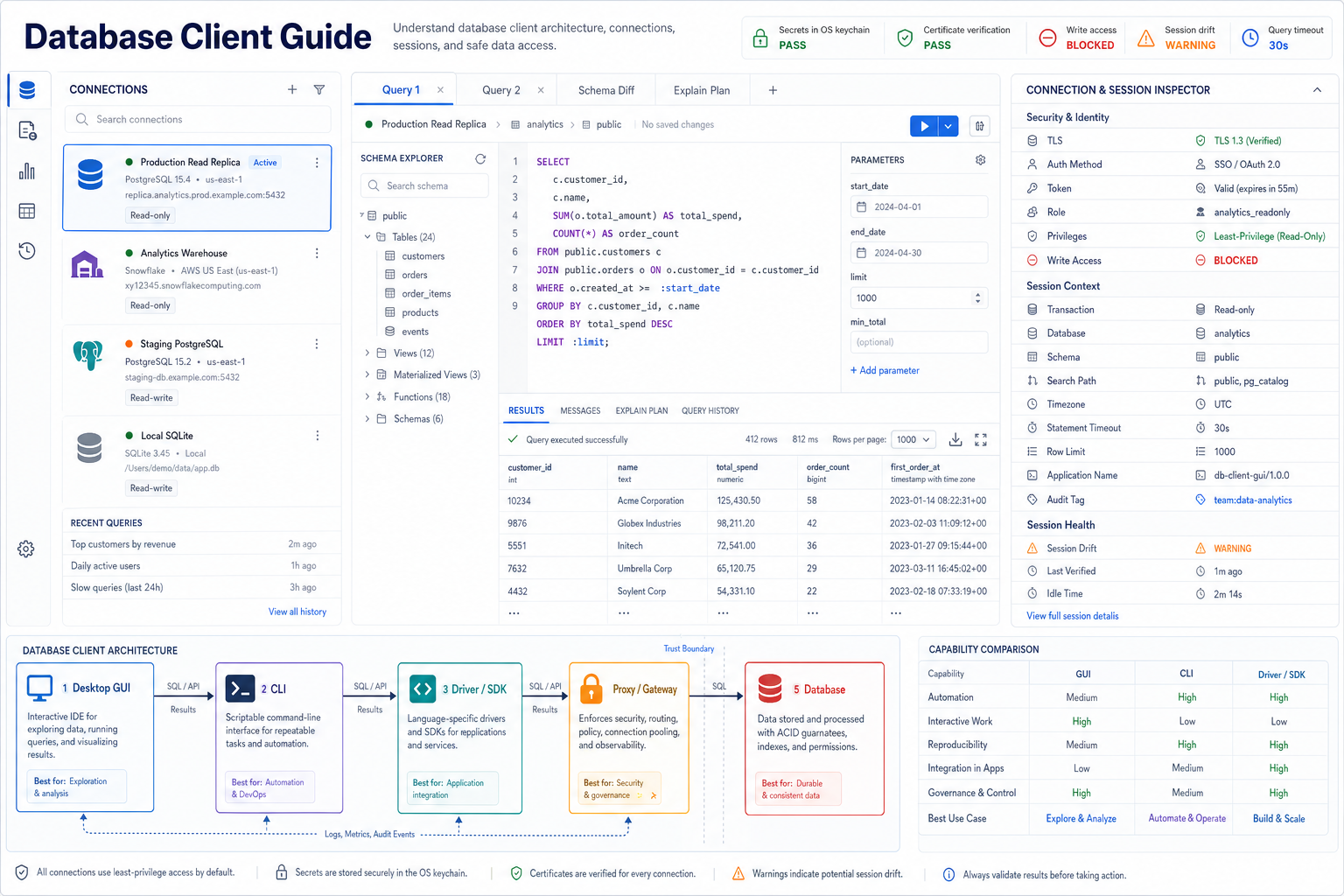The height and width of the screenshot is (896, 1344).
Task: Open the Explain Plan tab
Action: coord(702,90)
